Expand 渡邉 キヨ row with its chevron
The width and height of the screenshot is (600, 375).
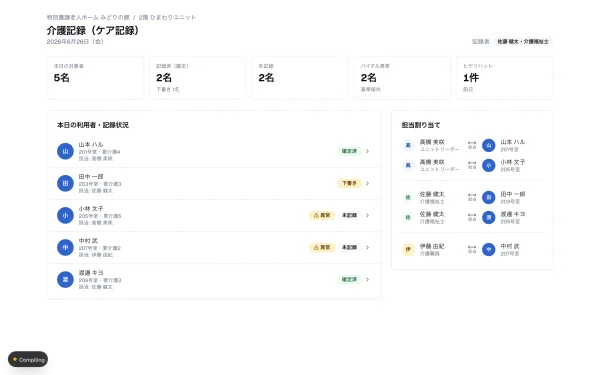[367, 280]
